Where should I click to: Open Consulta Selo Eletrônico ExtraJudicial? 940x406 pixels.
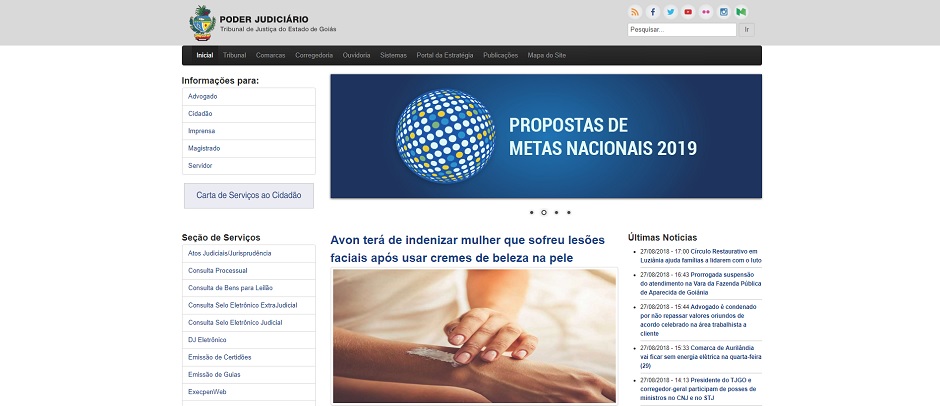tap(249, 305)
